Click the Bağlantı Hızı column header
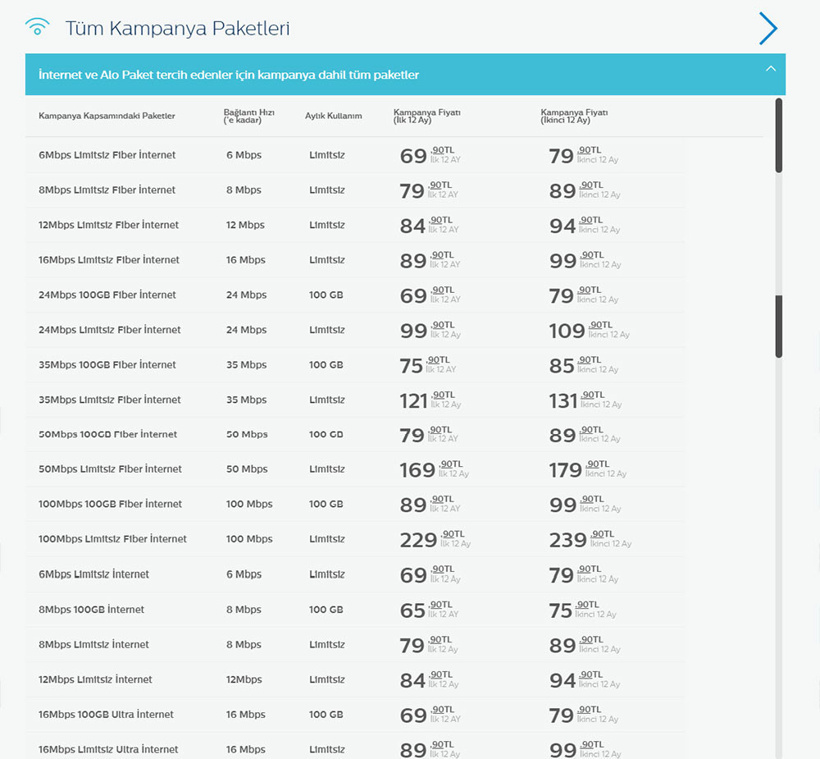Viewport: 820px width, 759px height. [249, 116]
